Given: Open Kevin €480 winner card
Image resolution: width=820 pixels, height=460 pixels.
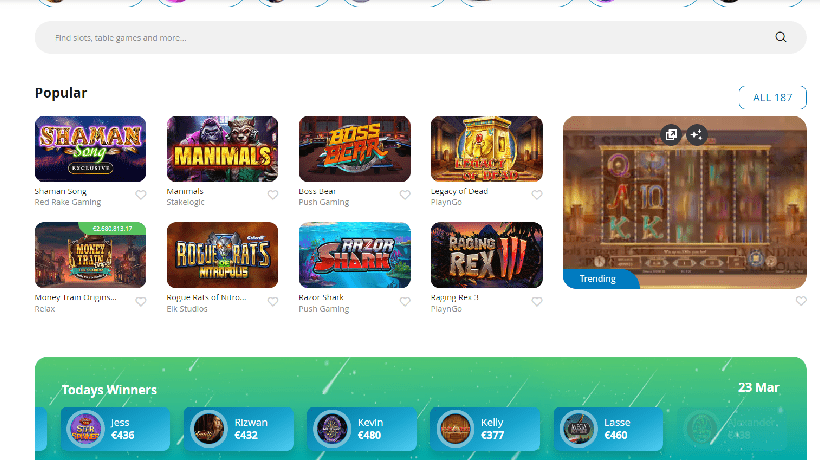Looking at the screenshot, I should pyautogui.click(x=362, y=429).
